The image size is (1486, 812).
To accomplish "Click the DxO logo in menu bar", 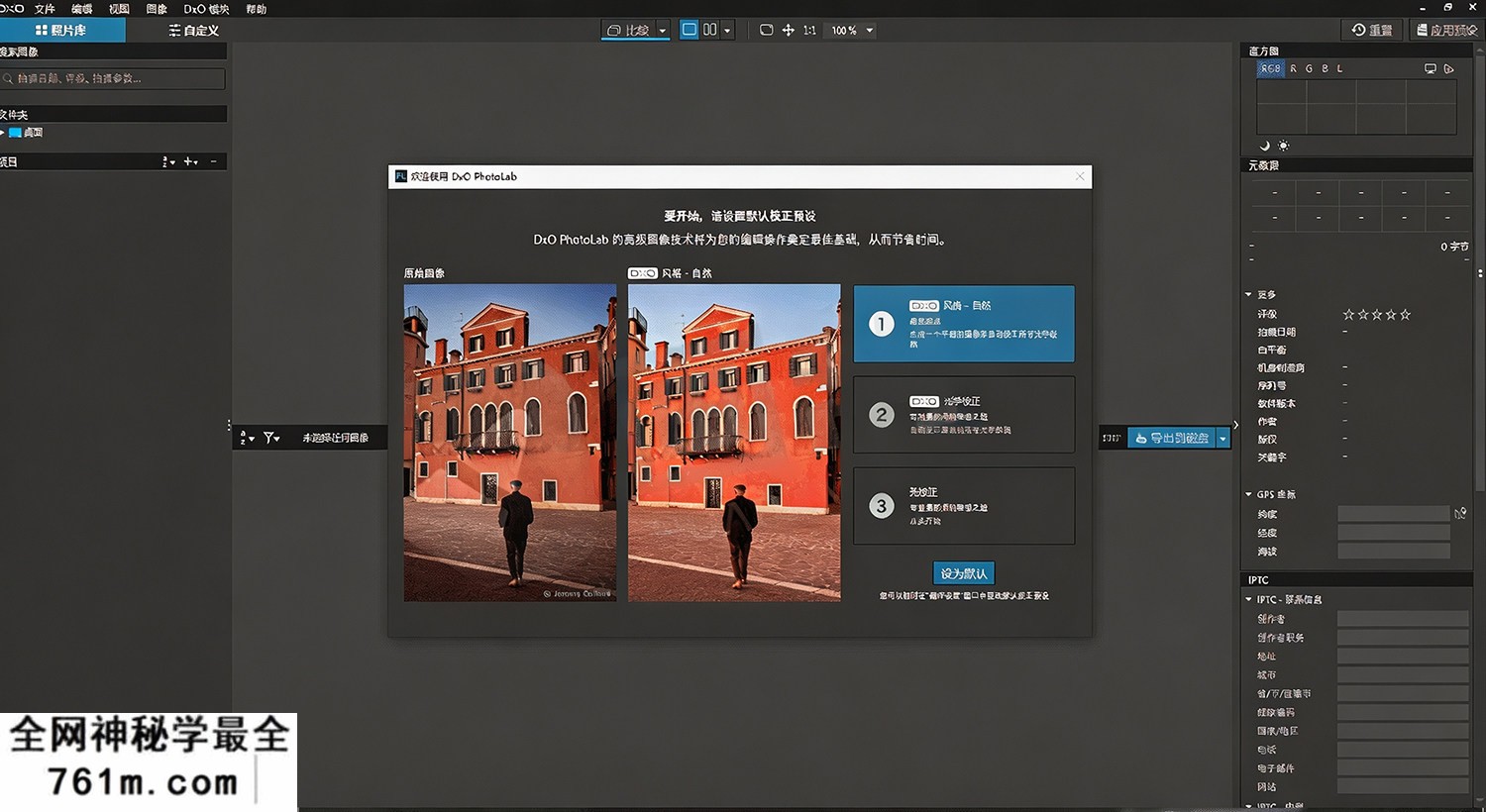I will (x=12, y=9).
